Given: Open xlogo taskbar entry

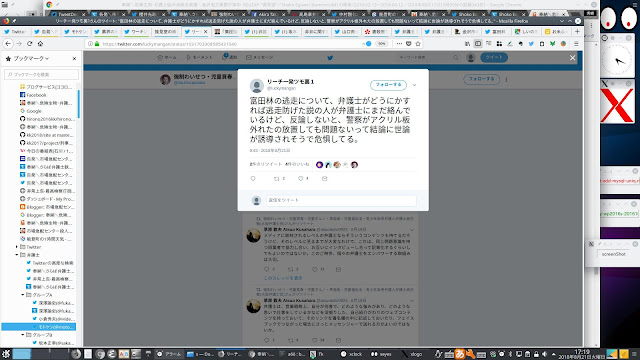Looking at the screenshot, I should pos(412,354).
